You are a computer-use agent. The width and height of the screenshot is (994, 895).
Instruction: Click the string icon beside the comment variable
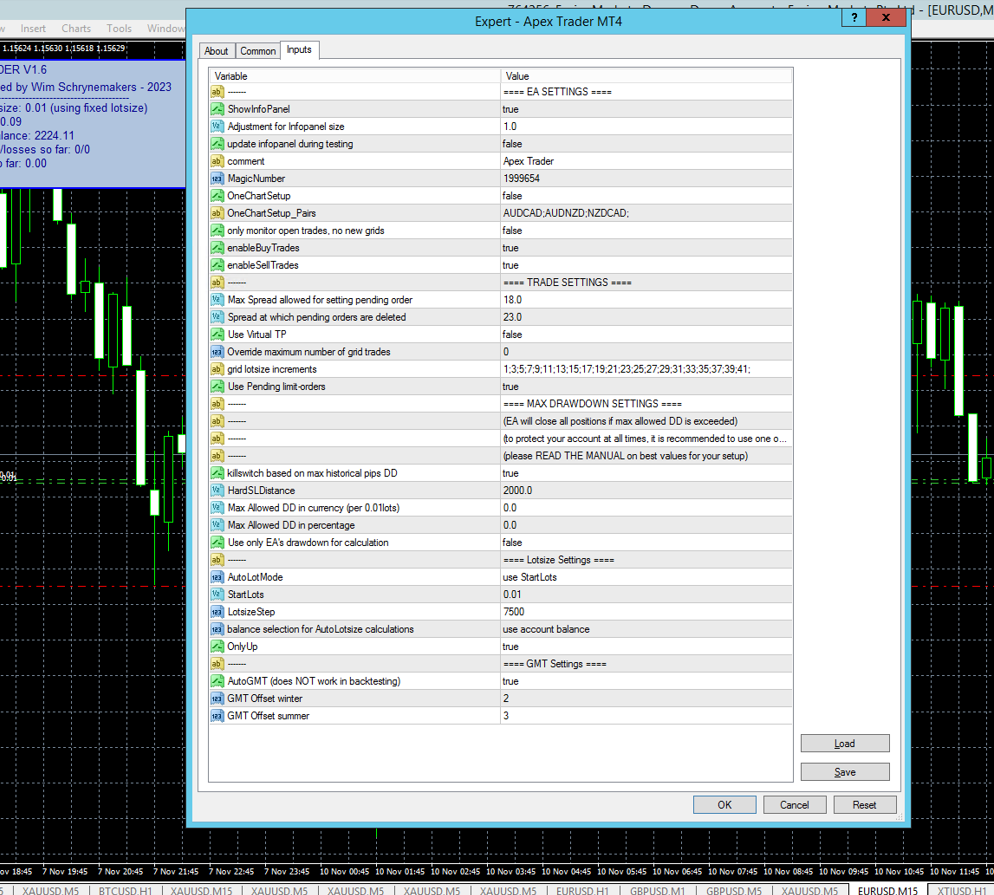217,161
